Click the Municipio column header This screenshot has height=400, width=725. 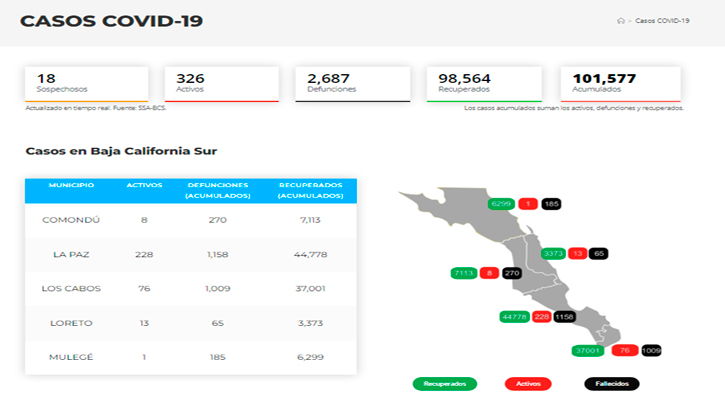pos(71,185)
